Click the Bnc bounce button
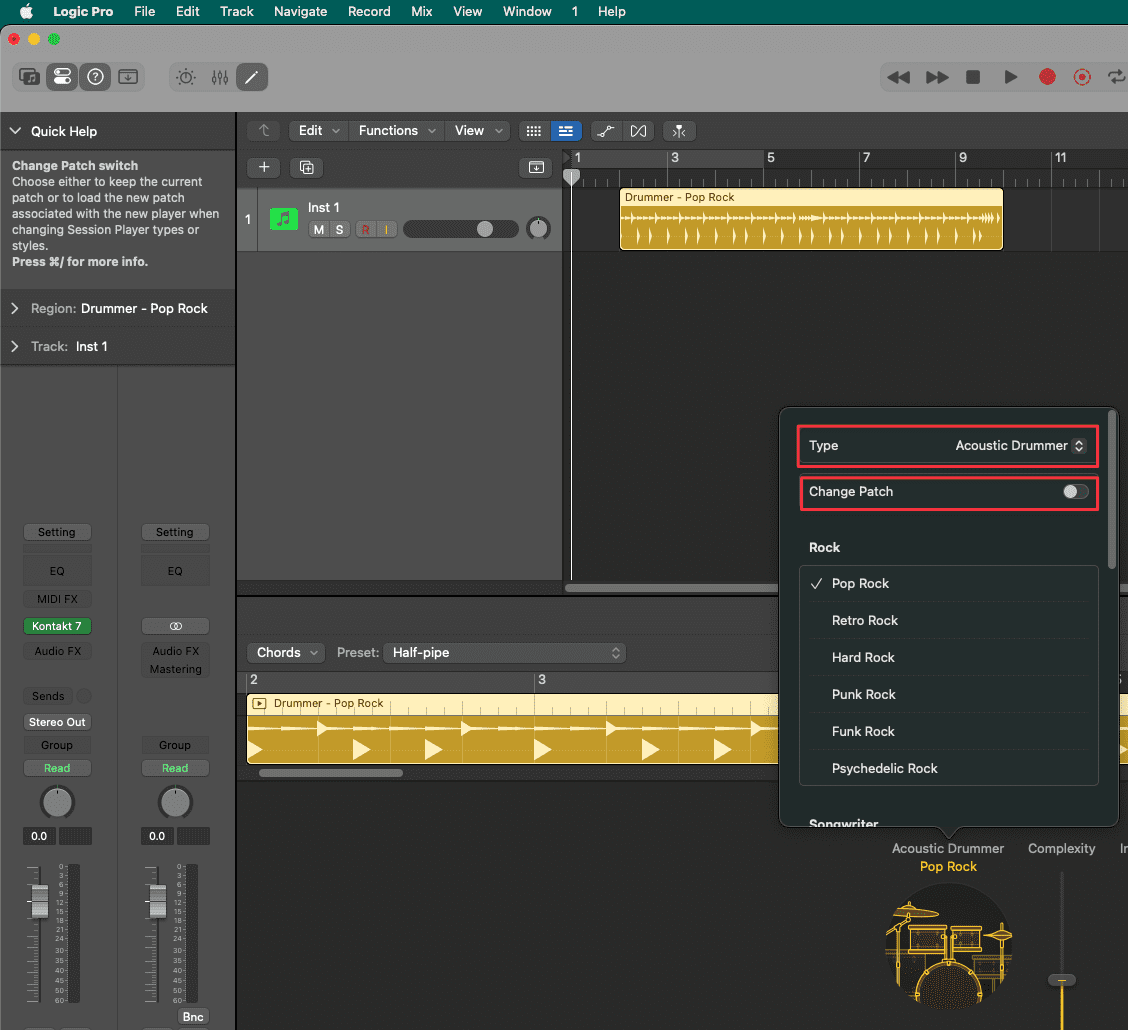Viewport: 1128px width, 1030px height. [193, 1016]
